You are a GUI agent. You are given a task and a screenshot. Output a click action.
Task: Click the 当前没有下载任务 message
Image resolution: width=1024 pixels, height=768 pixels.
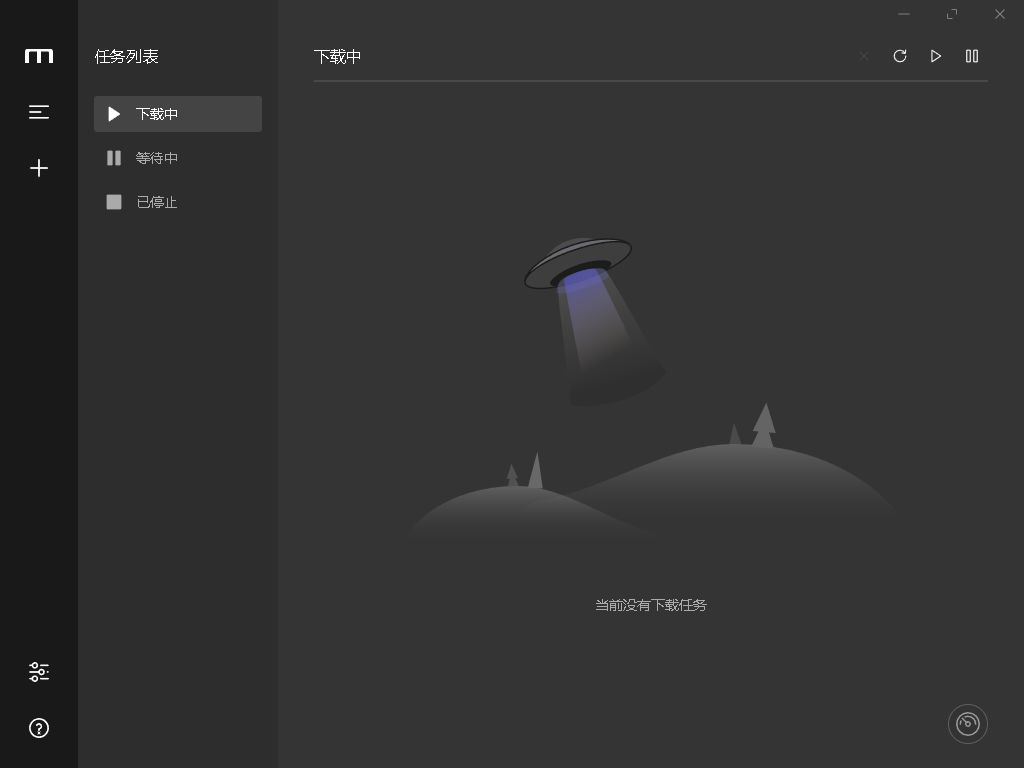coord(650,605)
